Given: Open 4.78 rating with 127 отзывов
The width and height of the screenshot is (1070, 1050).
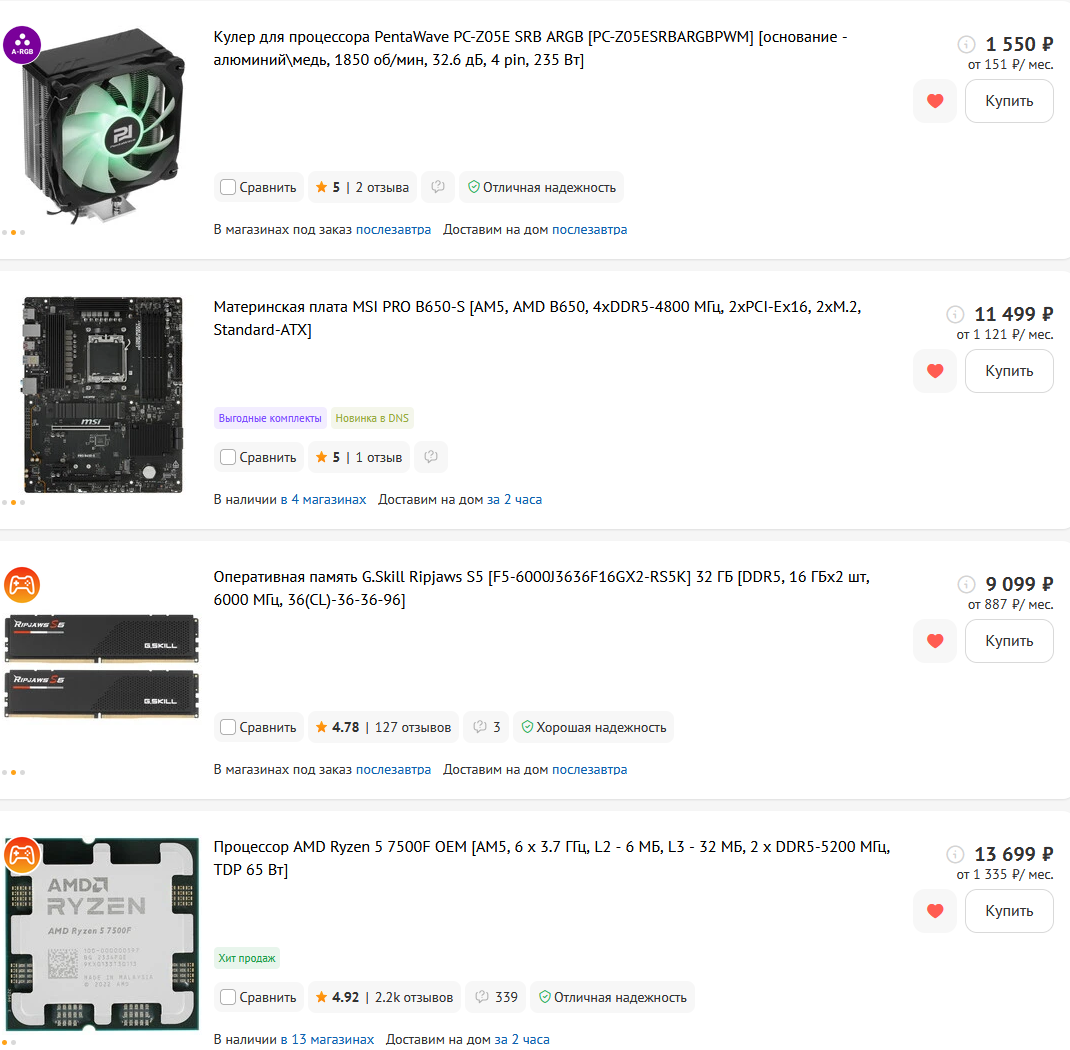Looking at the screenshot, I should tap(384, 727).
